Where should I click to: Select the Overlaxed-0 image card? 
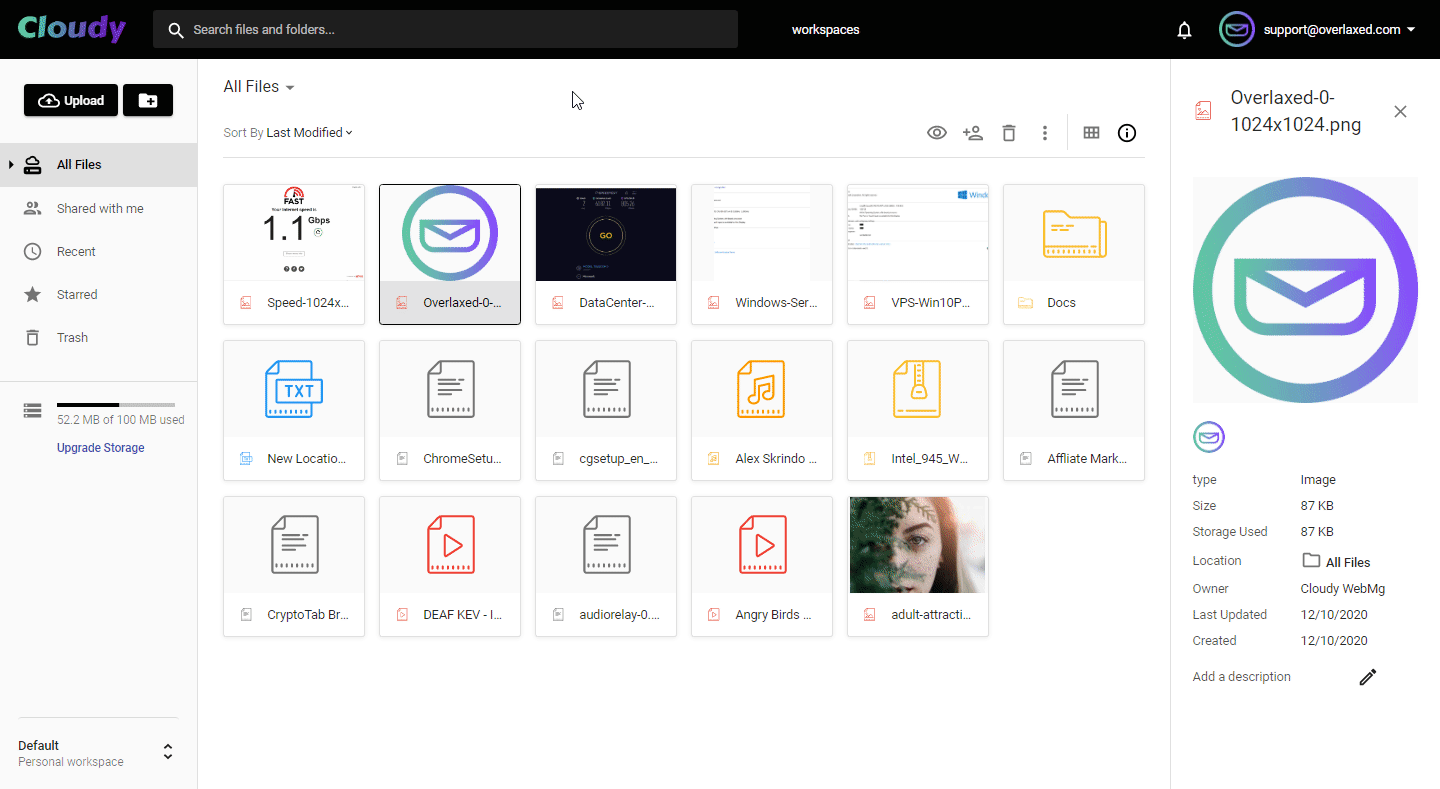coord(450,254)
